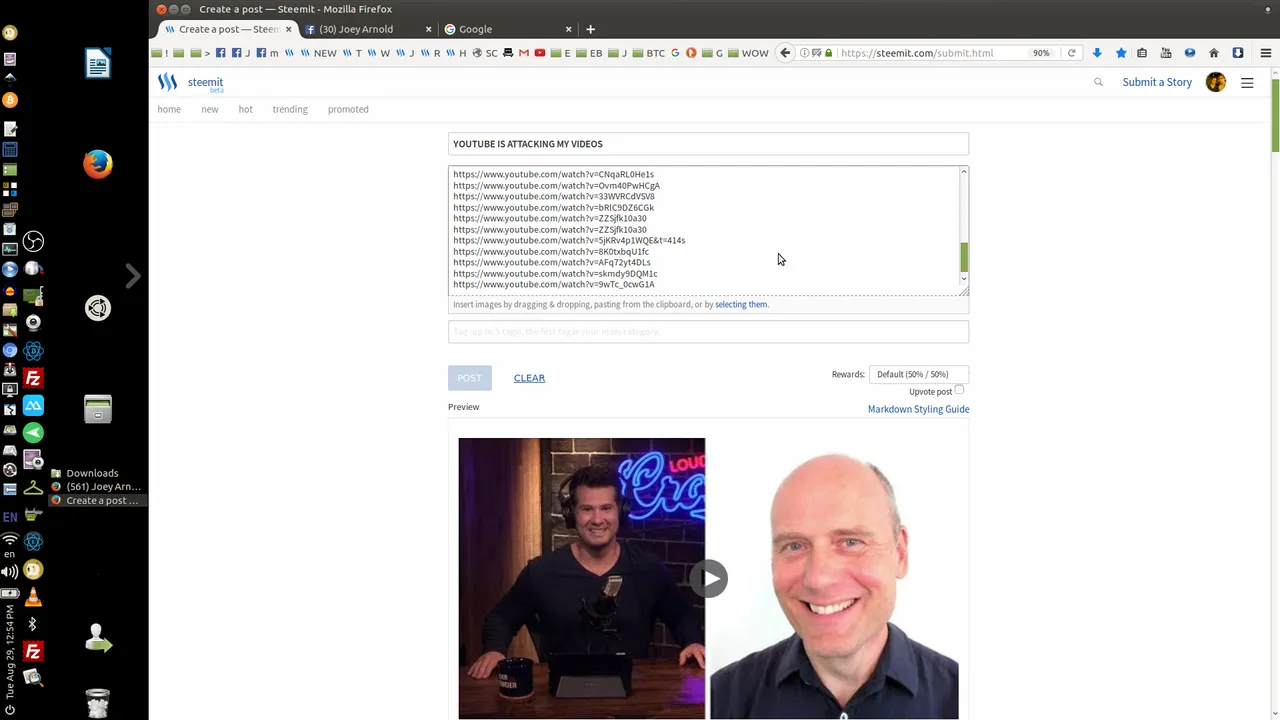This screenshot has height=720, width=1280.
Task: Open the BTC bookmarks folder
Action: point(648,53)
